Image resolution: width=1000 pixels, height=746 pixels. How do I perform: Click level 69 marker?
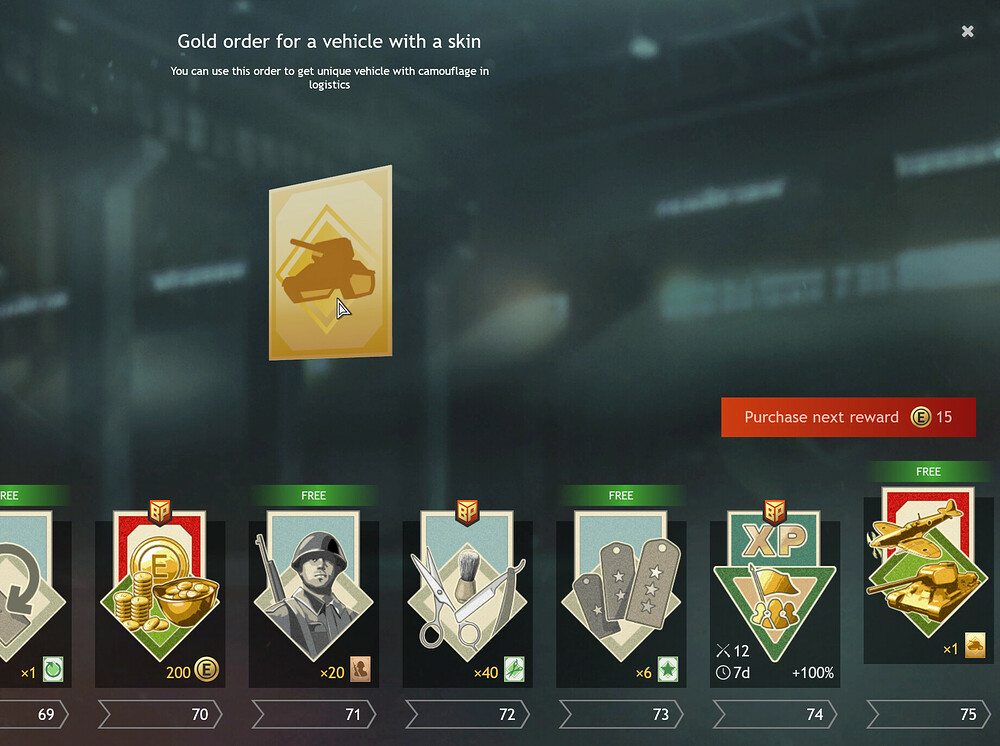click(x=33, y=714)
